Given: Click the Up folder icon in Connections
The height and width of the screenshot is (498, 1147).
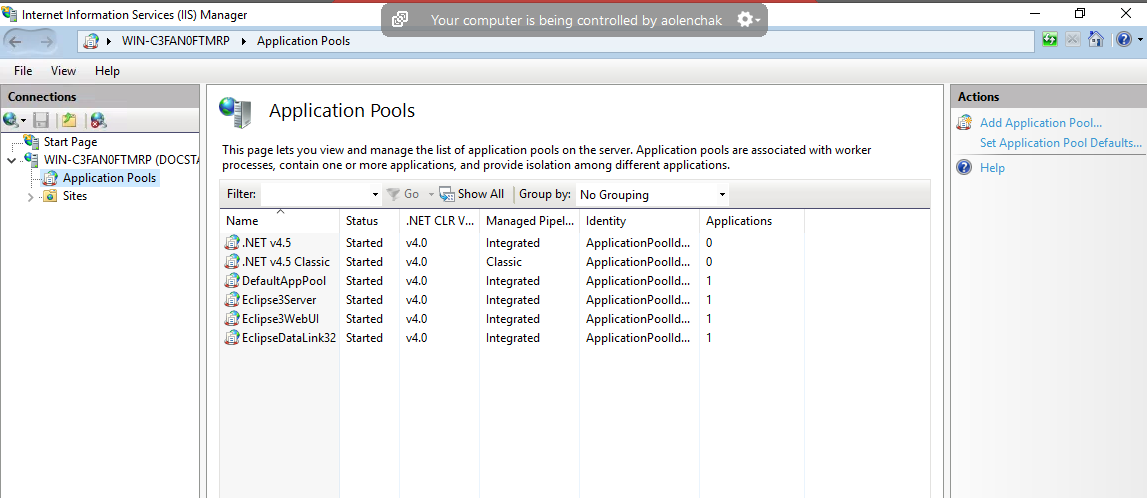Looking at the screenshot, I should tap(69, 120).
